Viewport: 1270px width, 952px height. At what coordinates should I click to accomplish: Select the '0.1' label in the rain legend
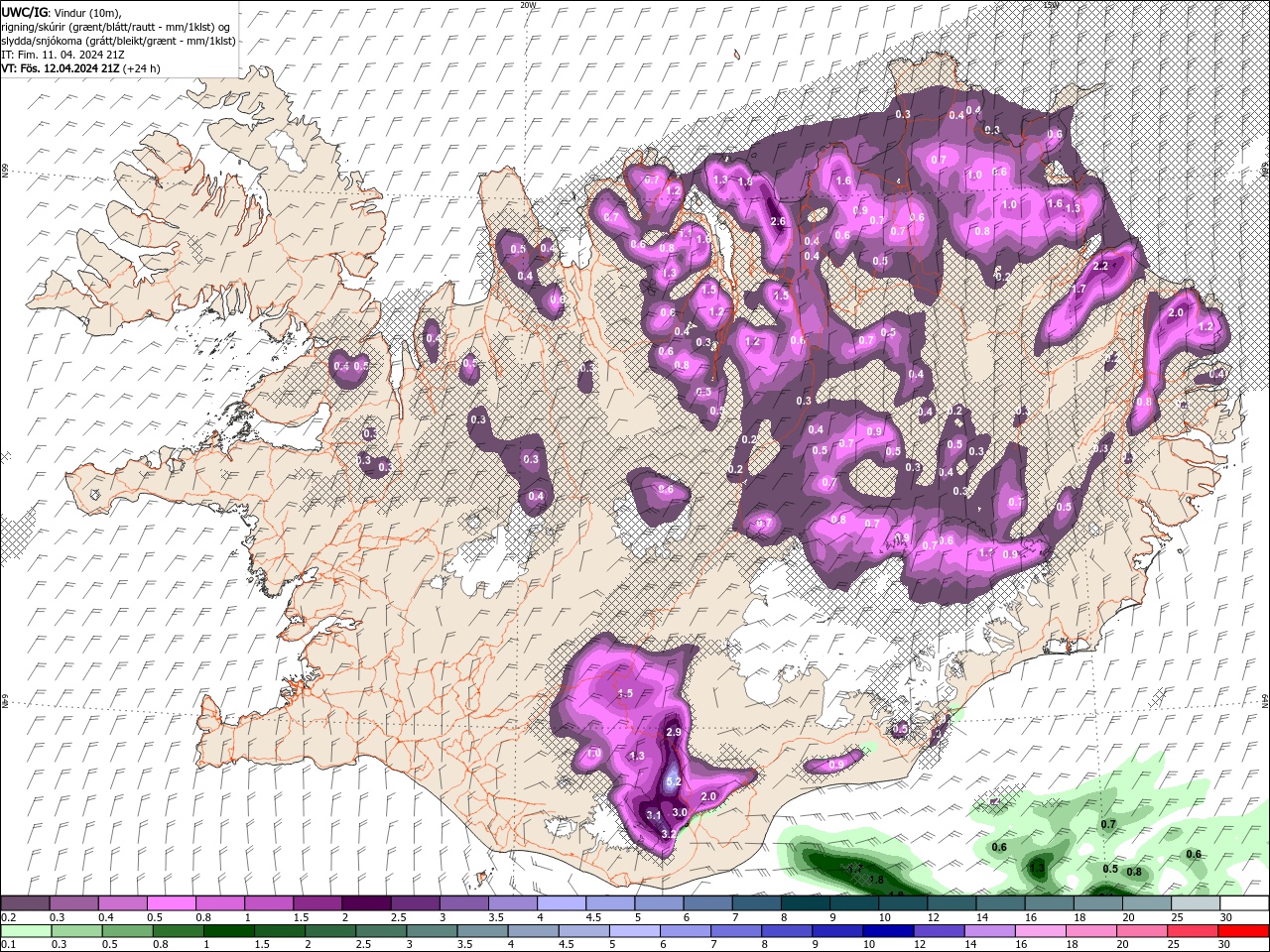click(8, 945)
